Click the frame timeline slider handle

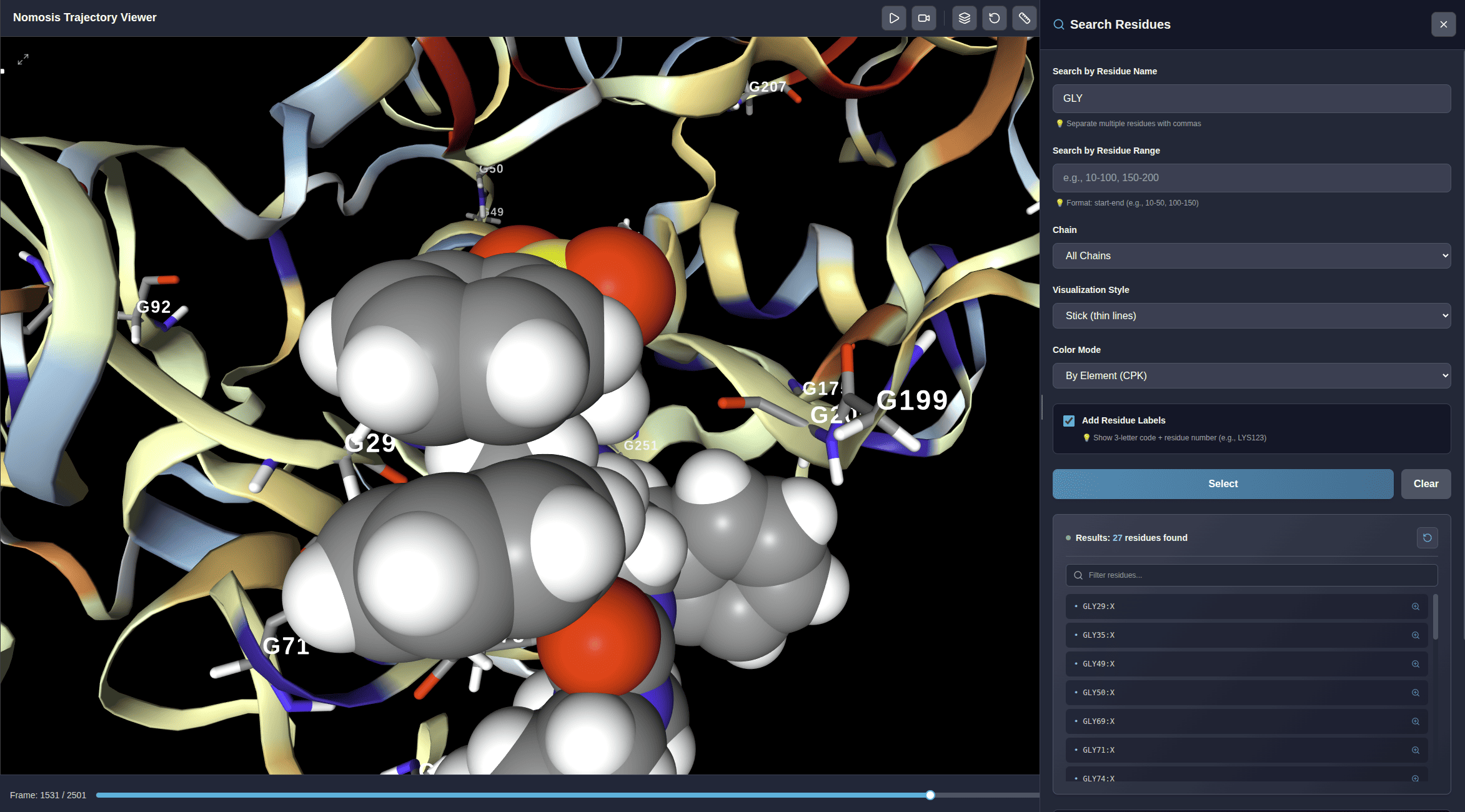(x=930, y=795)
